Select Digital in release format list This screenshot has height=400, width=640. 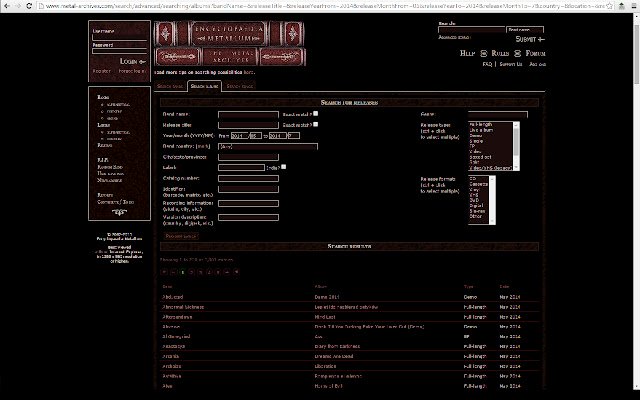point(476,205)
